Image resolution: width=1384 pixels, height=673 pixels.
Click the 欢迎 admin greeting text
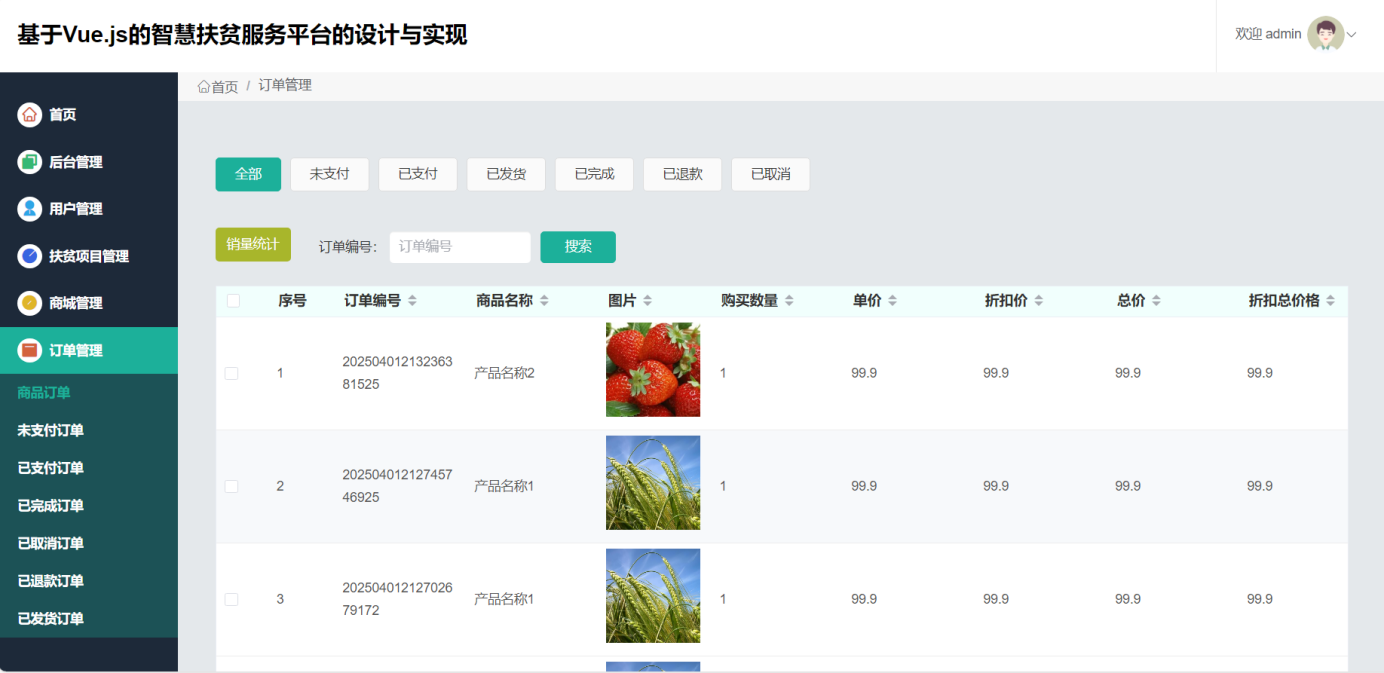(x=1268, y=34)
